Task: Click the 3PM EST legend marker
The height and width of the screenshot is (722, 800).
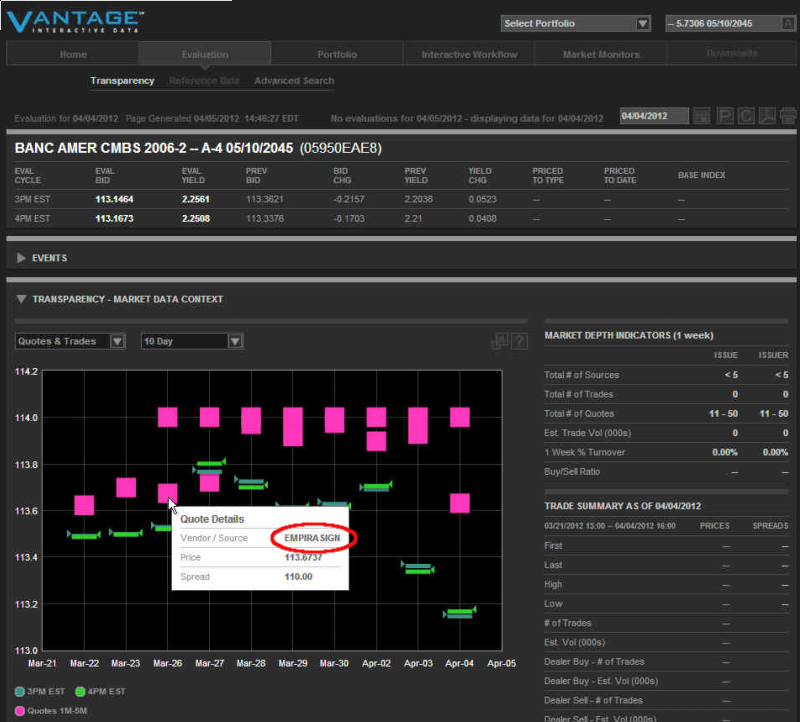Action: click(20, 691)
